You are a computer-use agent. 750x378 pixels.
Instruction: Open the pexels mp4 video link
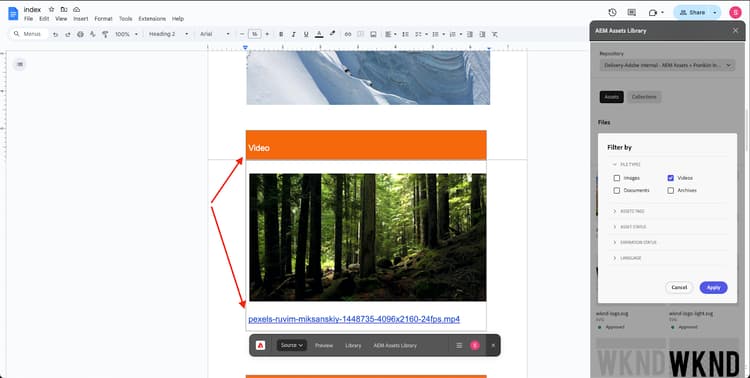click(x=354, y=319)
